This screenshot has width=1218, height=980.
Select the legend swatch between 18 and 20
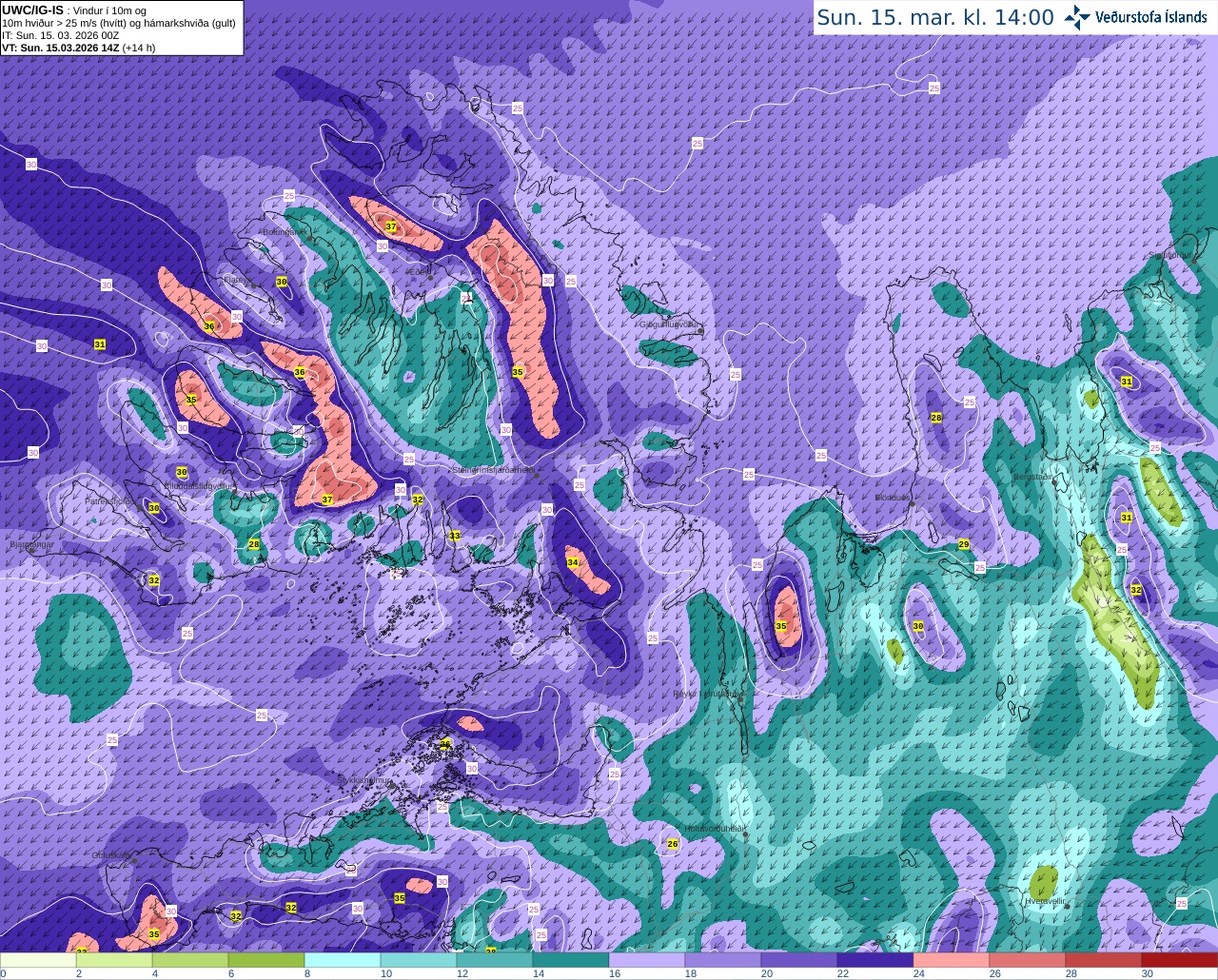pos(723,960)
